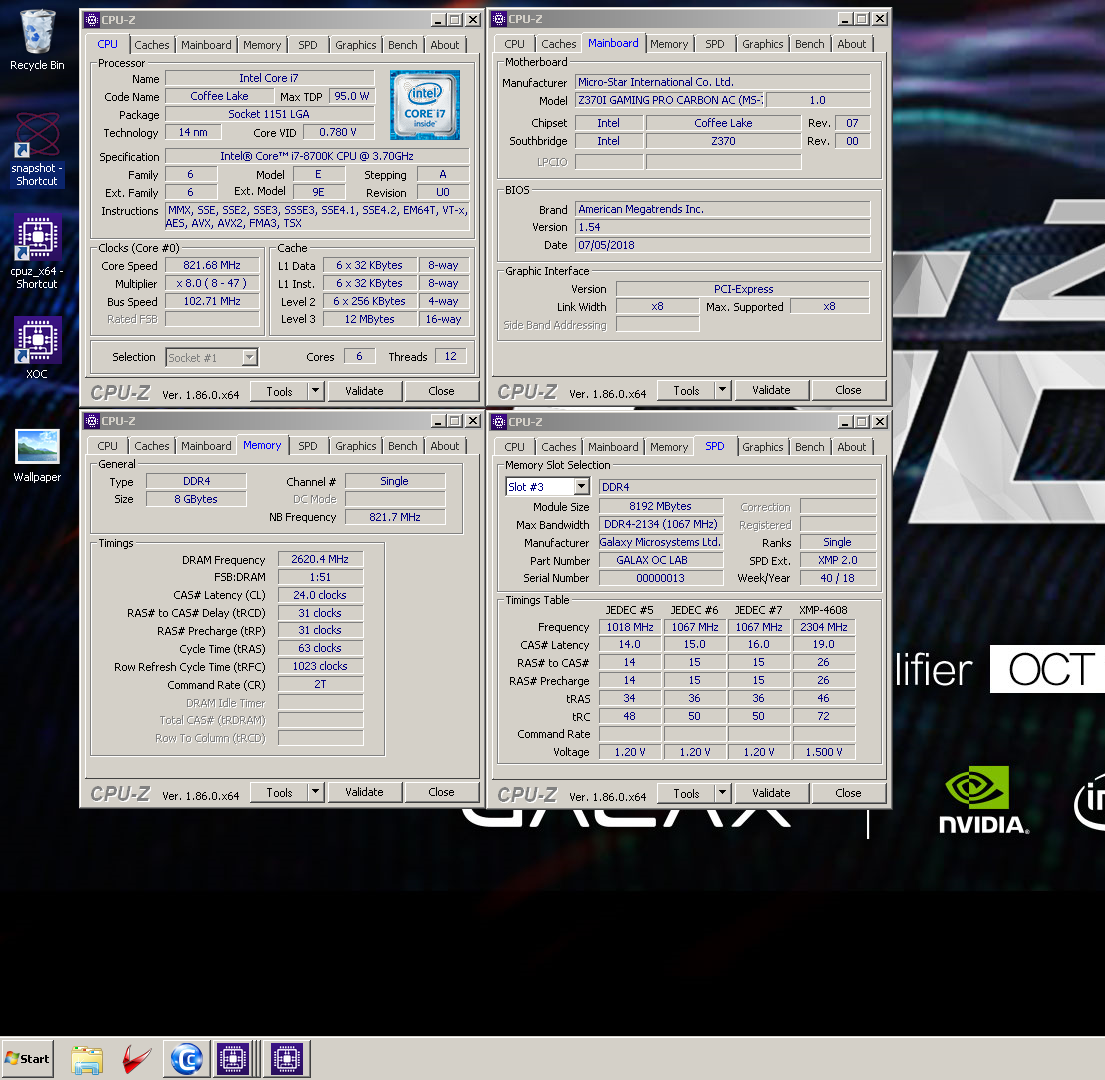
Task: Switch to Caches tab in CPU window
Action: (x=152, y=45)
